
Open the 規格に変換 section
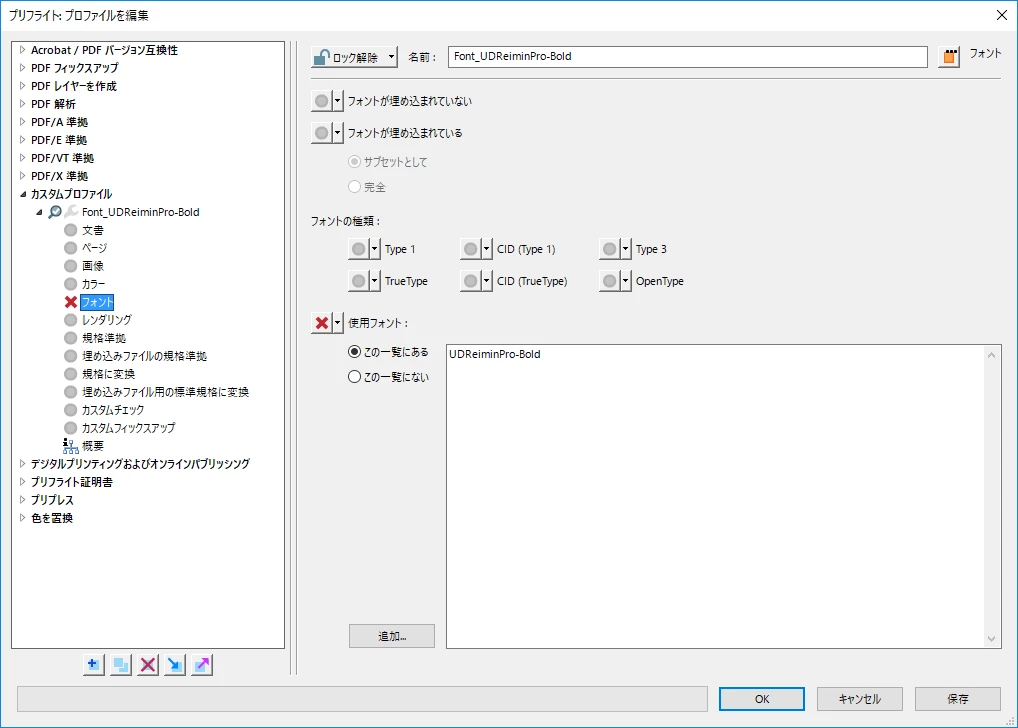pos(108,374)
